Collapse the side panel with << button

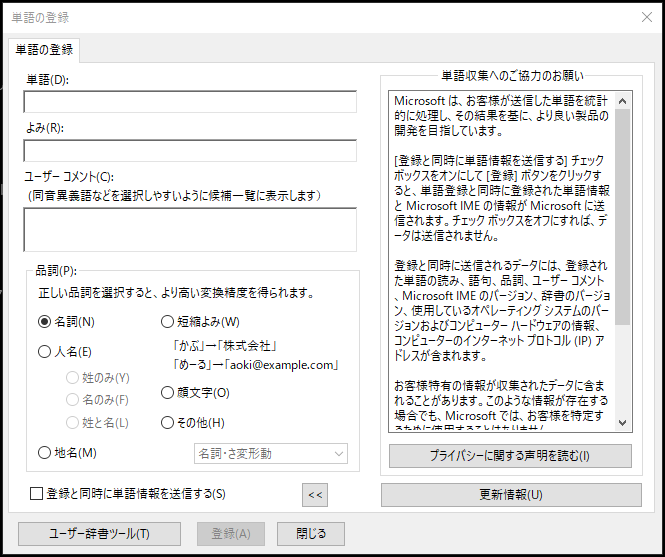coord(315,495)
